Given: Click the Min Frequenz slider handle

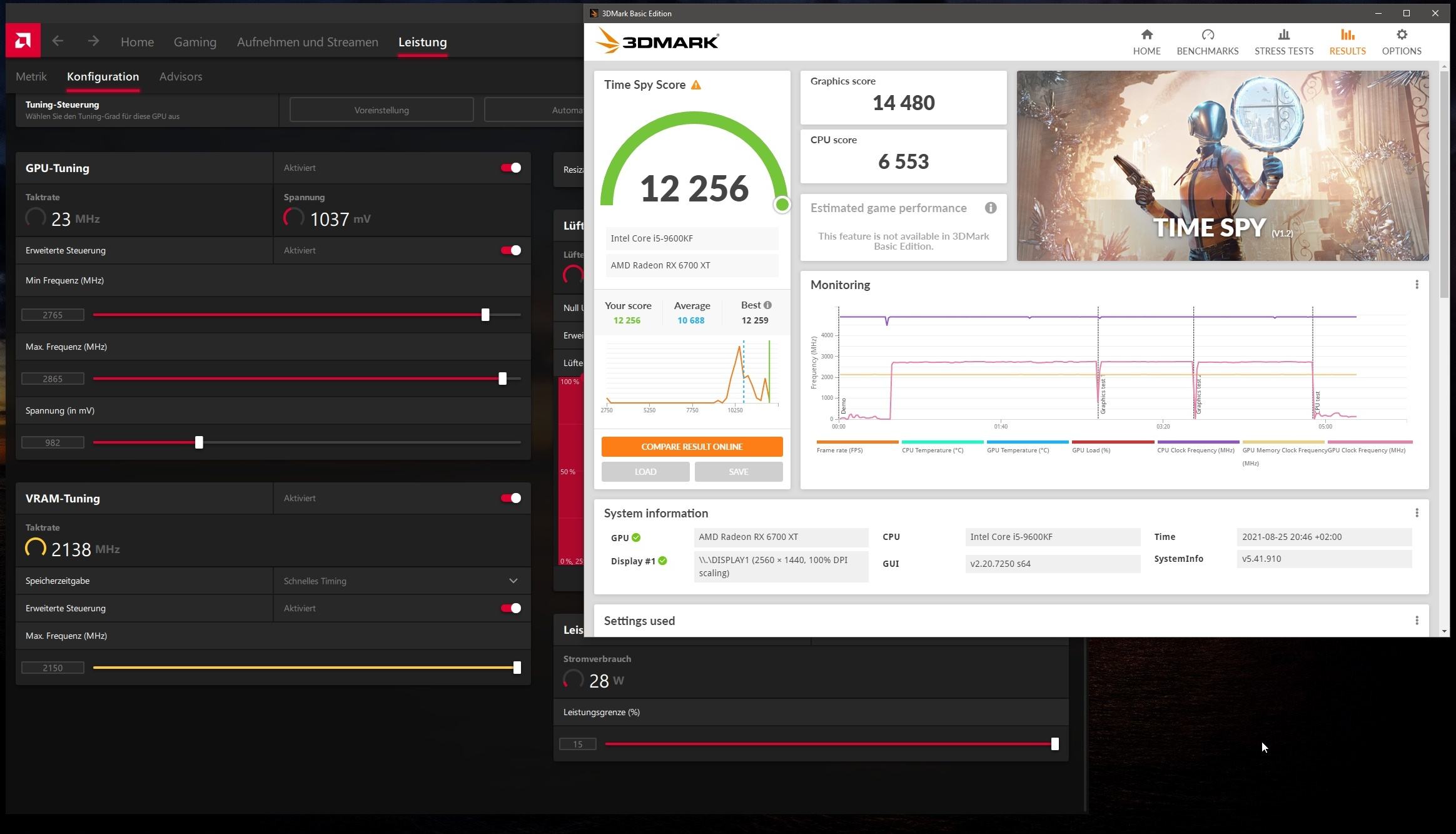Looking at the screenshot, I should pos(485,315).
